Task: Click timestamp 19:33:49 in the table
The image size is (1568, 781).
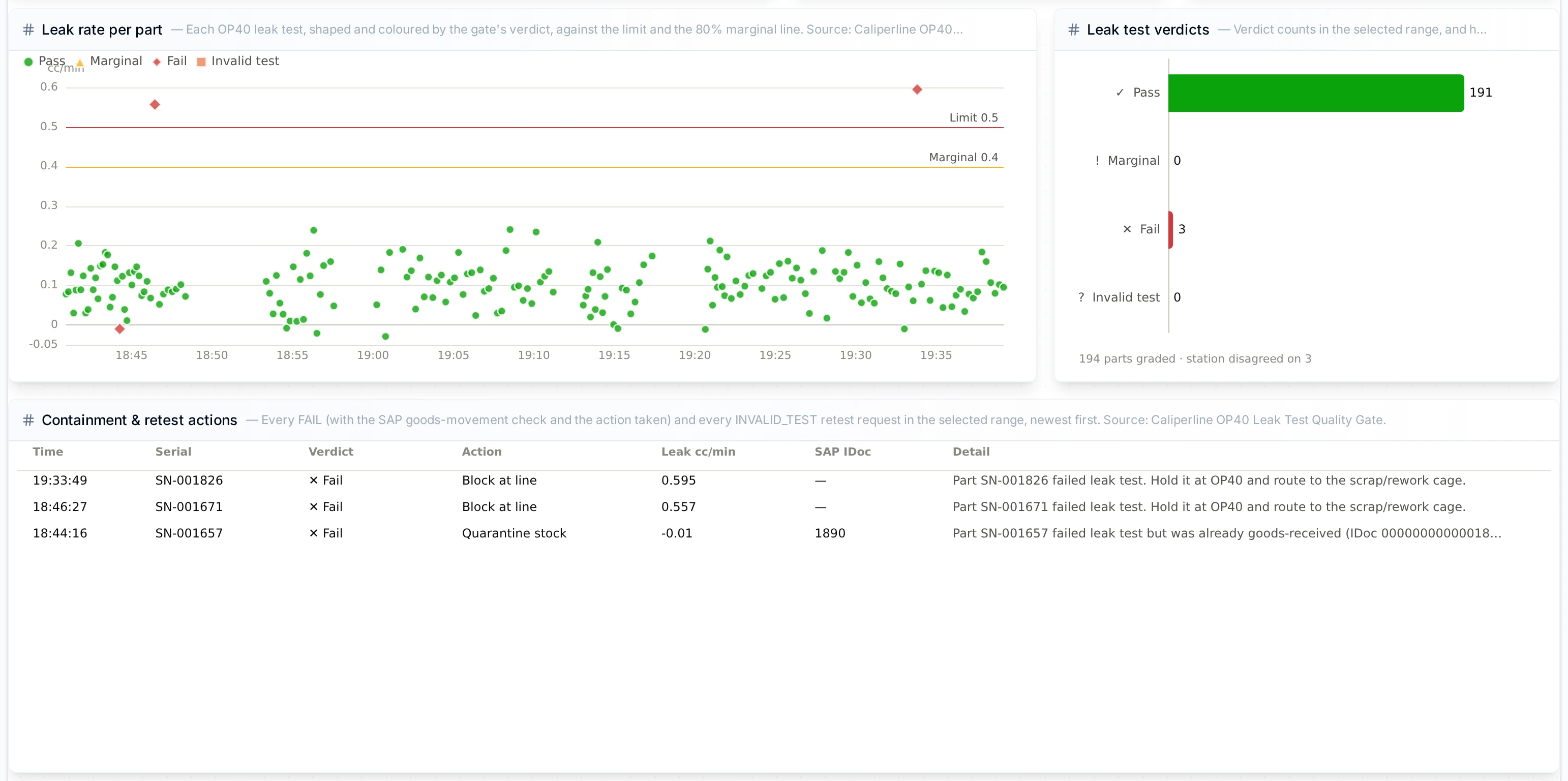Action: tap(59, 480)
